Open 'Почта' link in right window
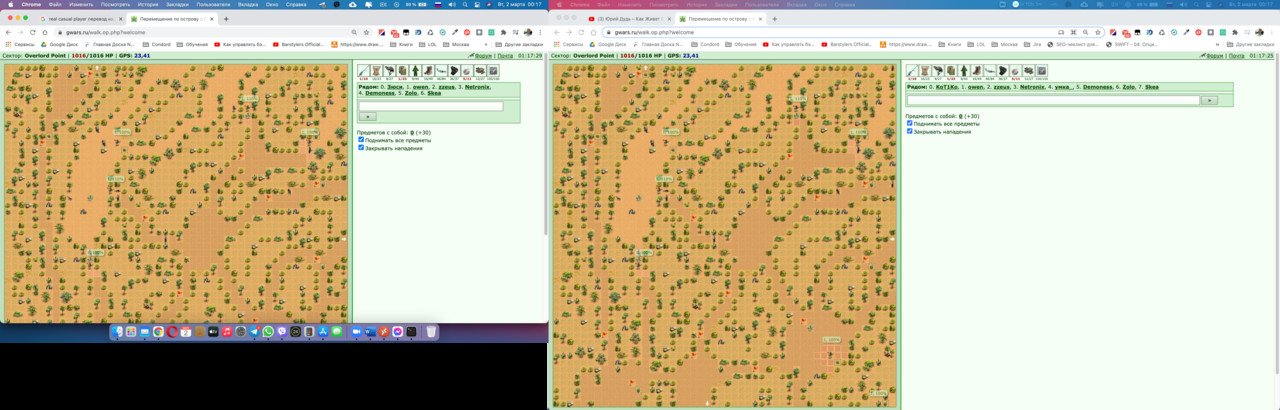This screenshot has width=1280, height=410. pos(1237,56)
